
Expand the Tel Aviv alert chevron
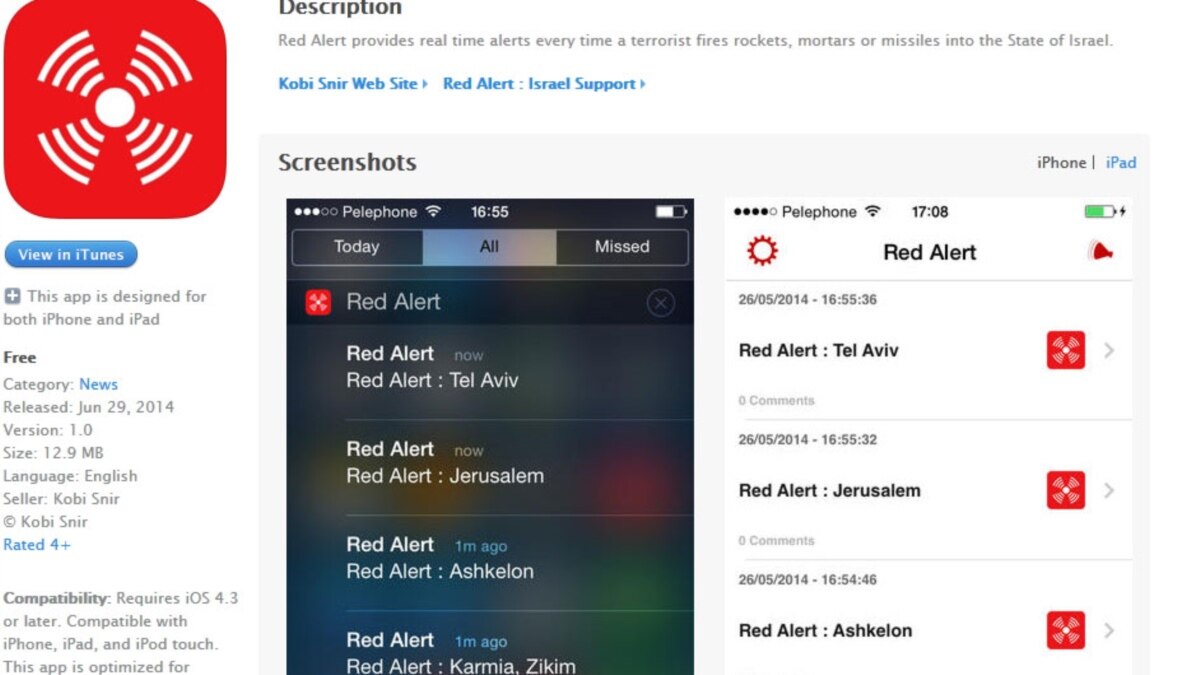coord(1109,350)
